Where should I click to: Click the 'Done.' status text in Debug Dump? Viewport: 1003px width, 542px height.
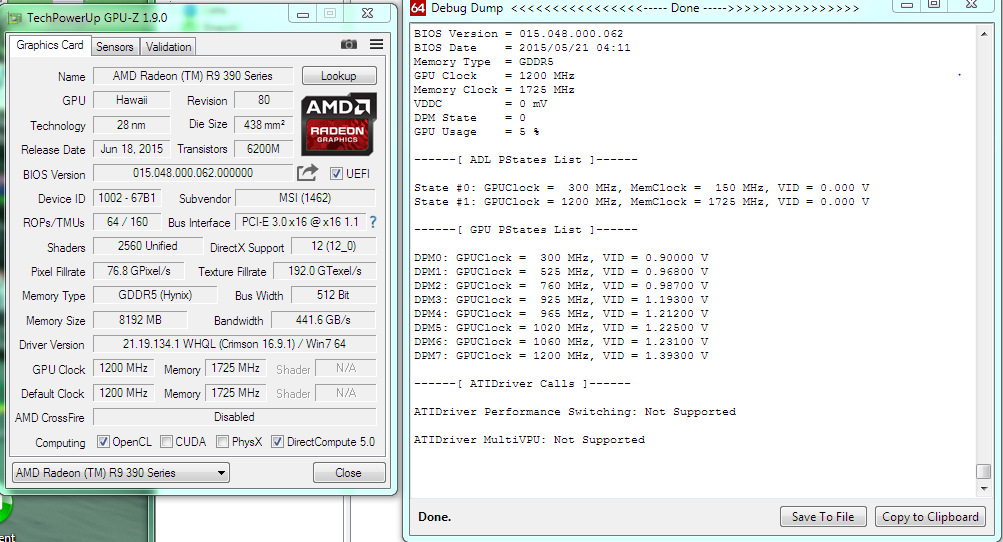[x=434, y=517]
